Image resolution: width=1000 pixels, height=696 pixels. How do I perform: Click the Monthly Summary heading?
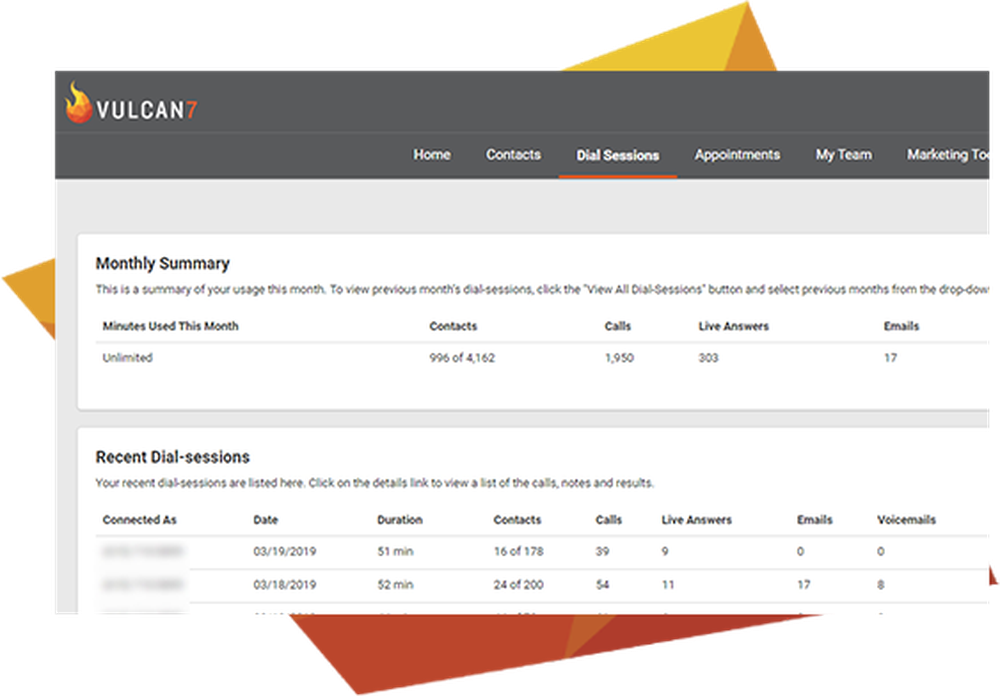163,263
